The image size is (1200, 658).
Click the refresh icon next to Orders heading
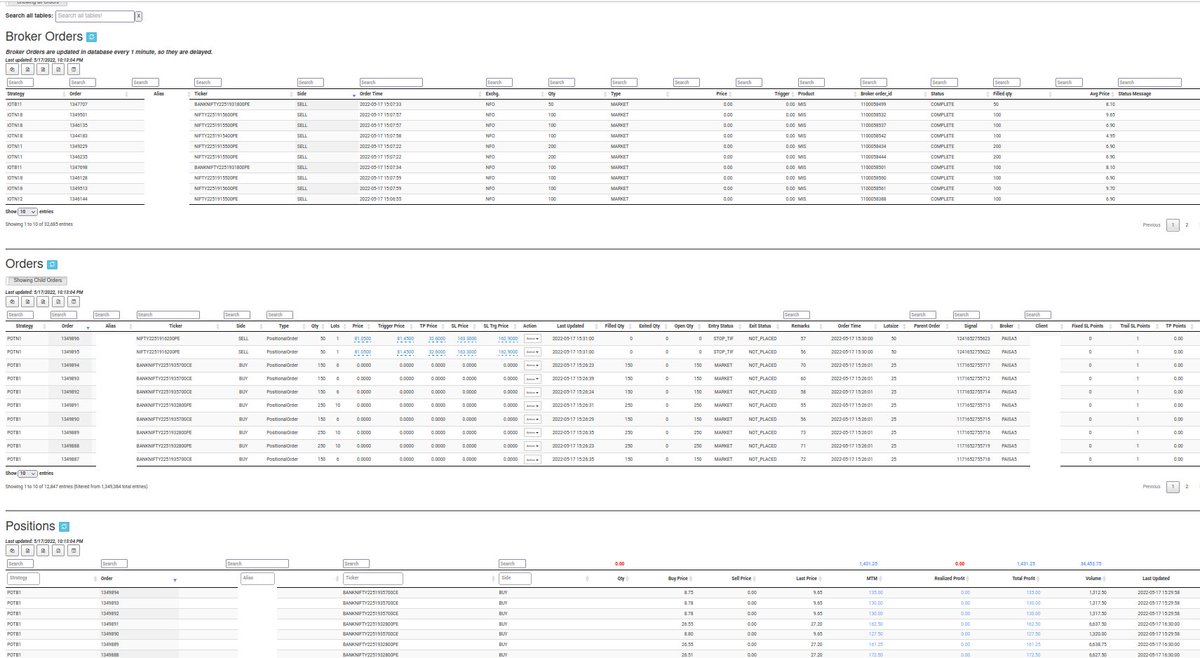[x=53, y=265]
